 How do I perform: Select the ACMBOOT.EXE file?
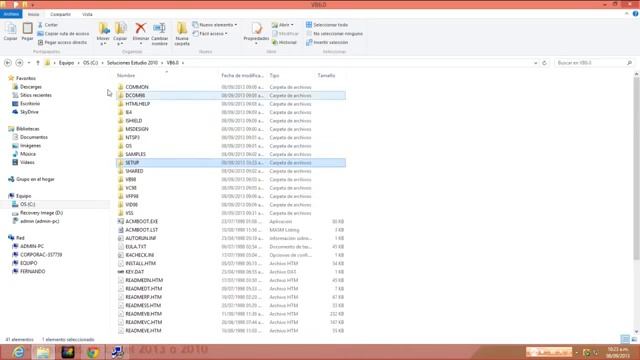coord(231,221)
